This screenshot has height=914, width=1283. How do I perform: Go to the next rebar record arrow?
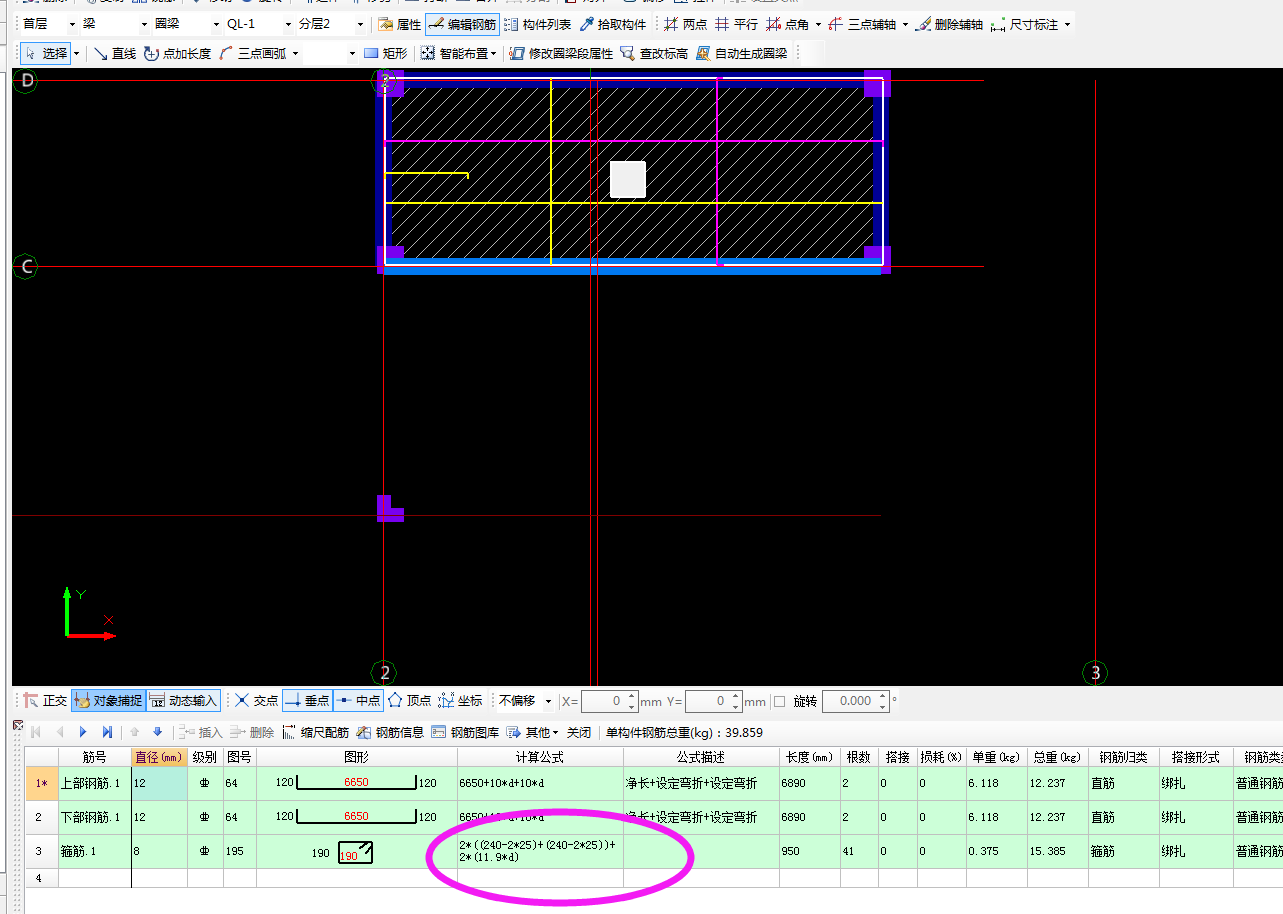(x=83, y=732)
